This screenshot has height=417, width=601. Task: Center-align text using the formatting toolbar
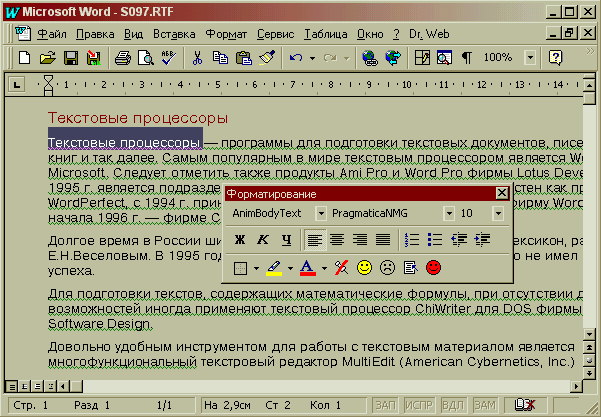click(x=336, y=239)
